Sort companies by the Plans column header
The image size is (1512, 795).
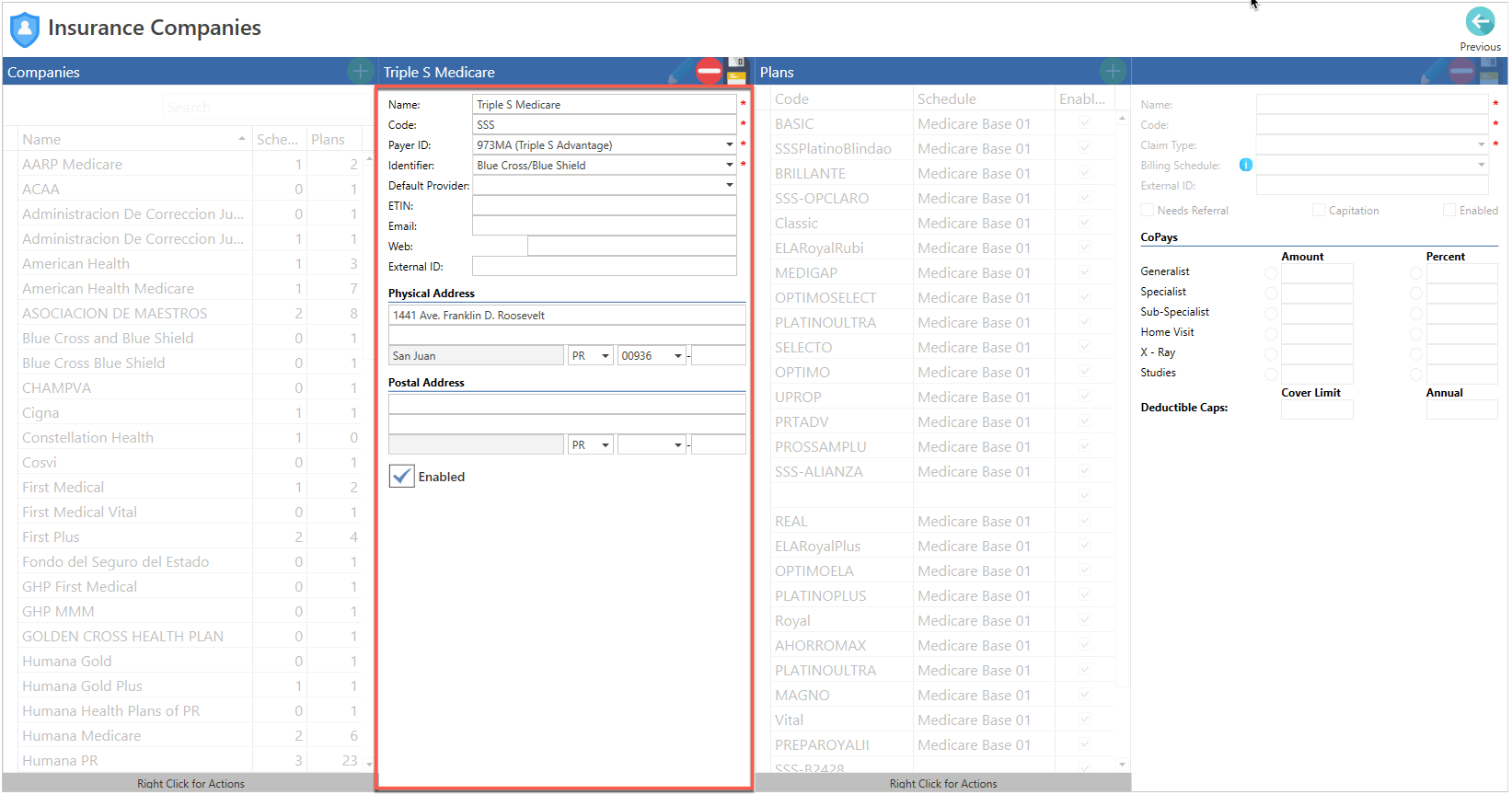335,139
